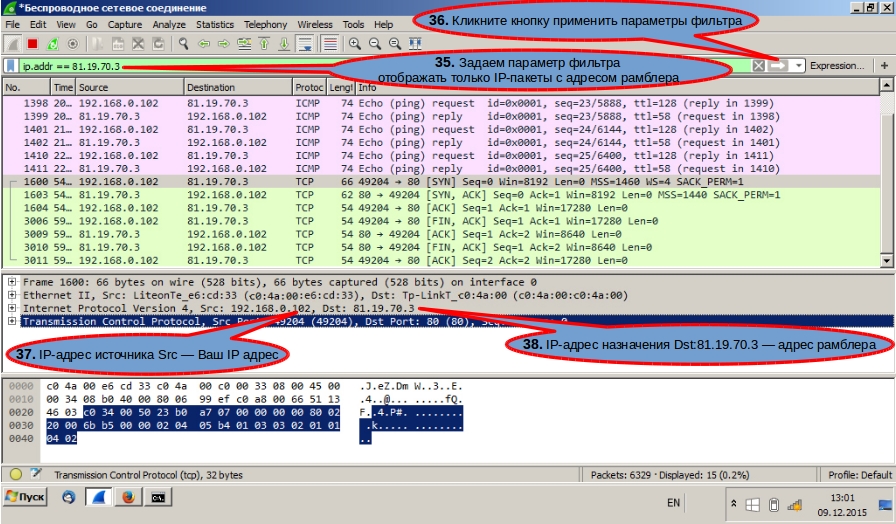Go back in packet history with the left arrow
This screenshot has width=896, height=524.
click(203, 44)
